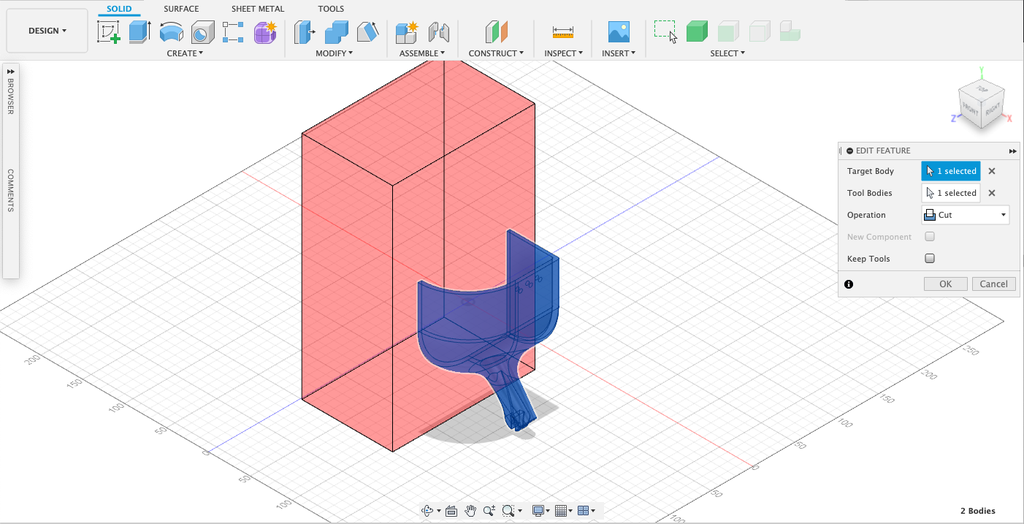
Task: Click the Viewports layout icon
Action: 583,511
